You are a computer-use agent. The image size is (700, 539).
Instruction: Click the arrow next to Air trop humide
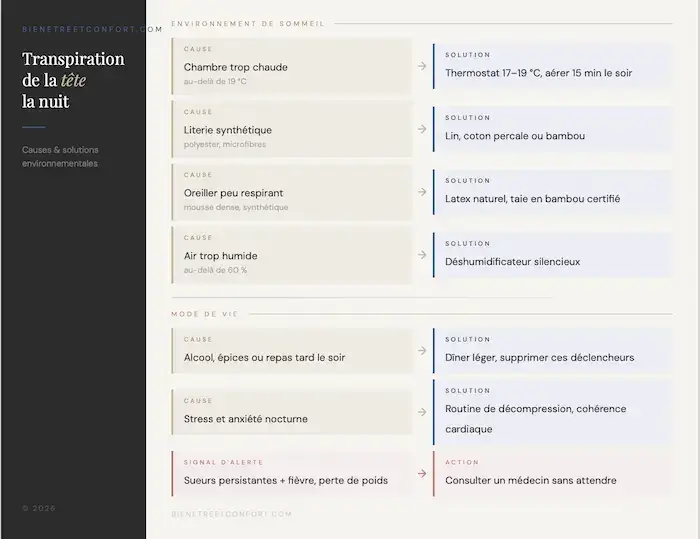point(422,255)
